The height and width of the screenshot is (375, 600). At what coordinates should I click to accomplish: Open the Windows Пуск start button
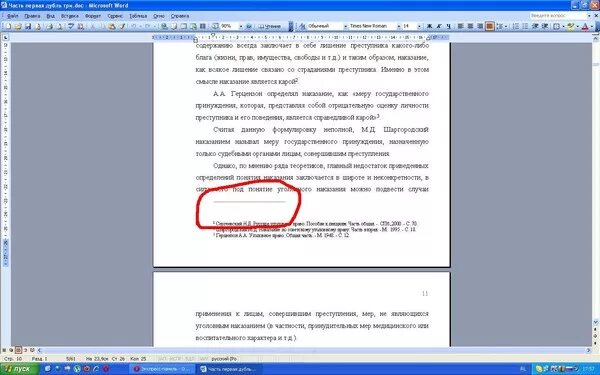pyautogui.click(x=19, y=369)
